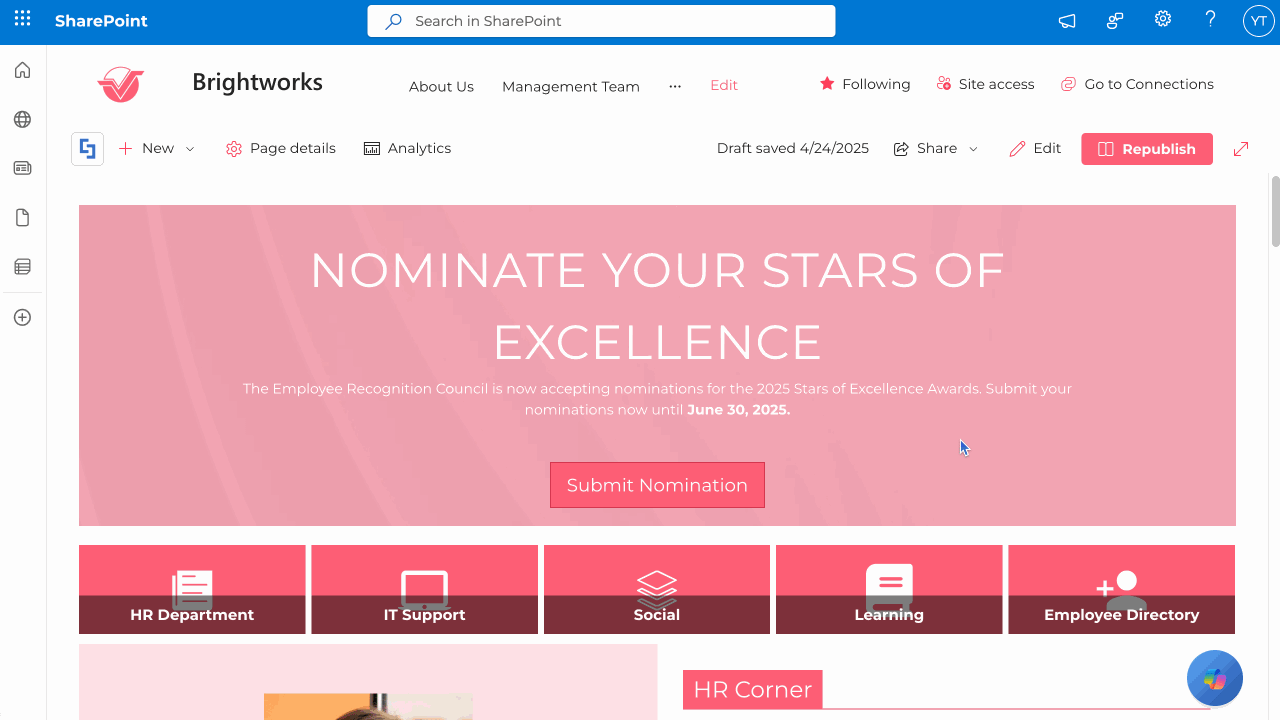Click the Nominate Your Stars of Excellence heading
The image size is (1280, 720).
tap(657, 306)
